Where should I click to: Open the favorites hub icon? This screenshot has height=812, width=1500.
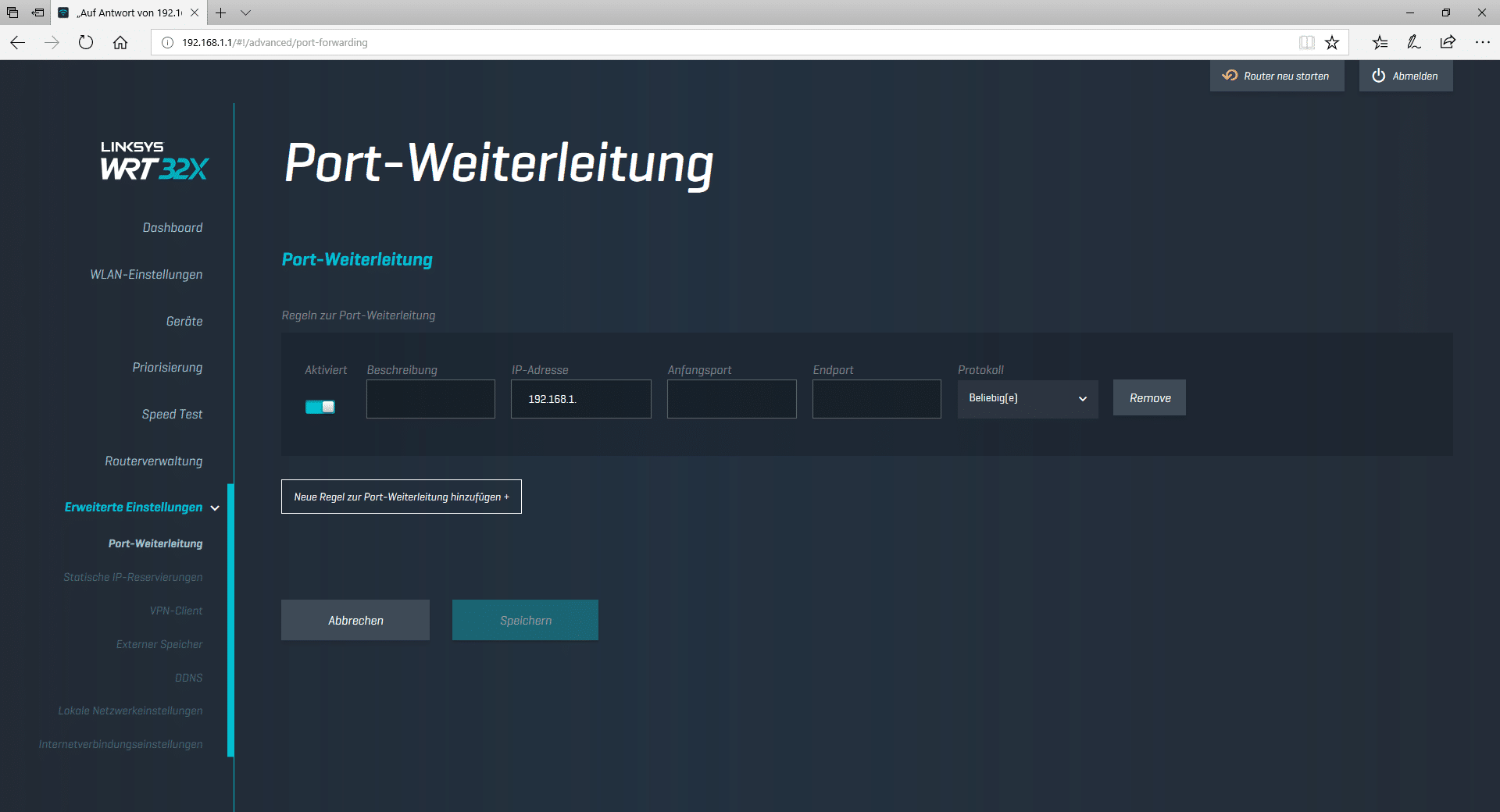(1380, 42)
